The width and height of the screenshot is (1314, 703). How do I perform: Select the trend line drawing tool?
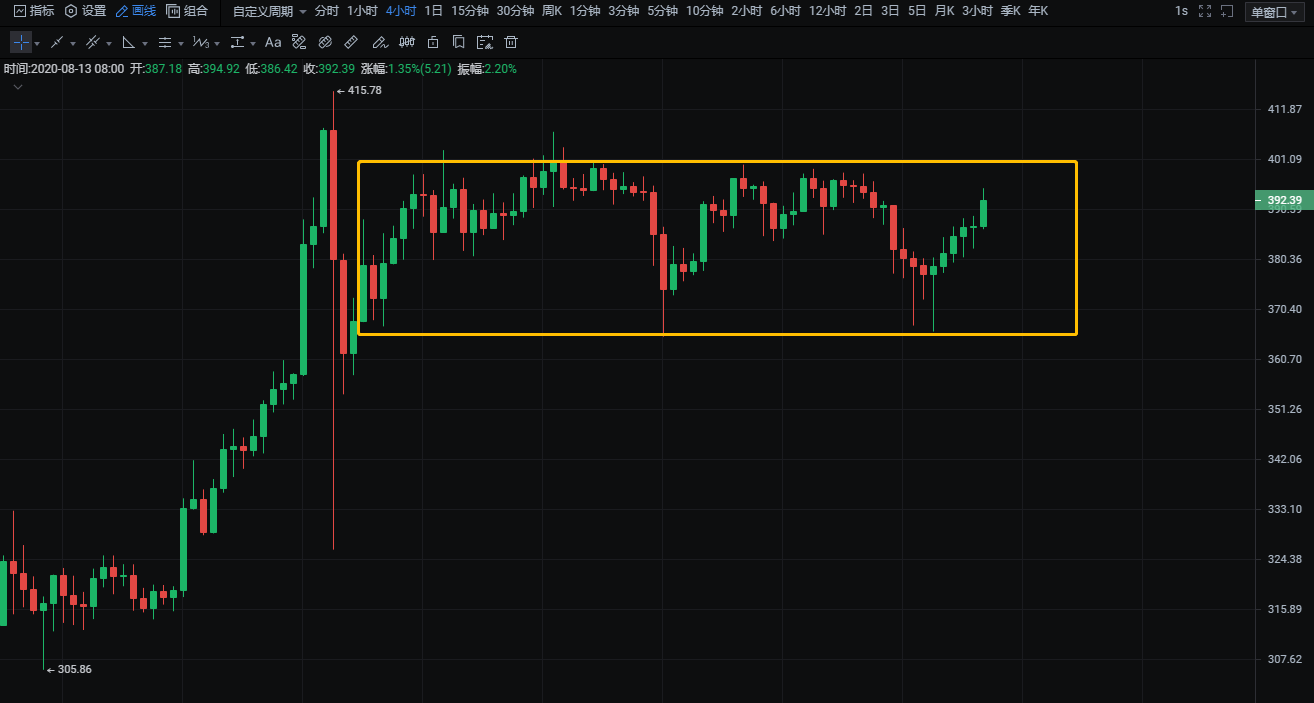(57, 43)
